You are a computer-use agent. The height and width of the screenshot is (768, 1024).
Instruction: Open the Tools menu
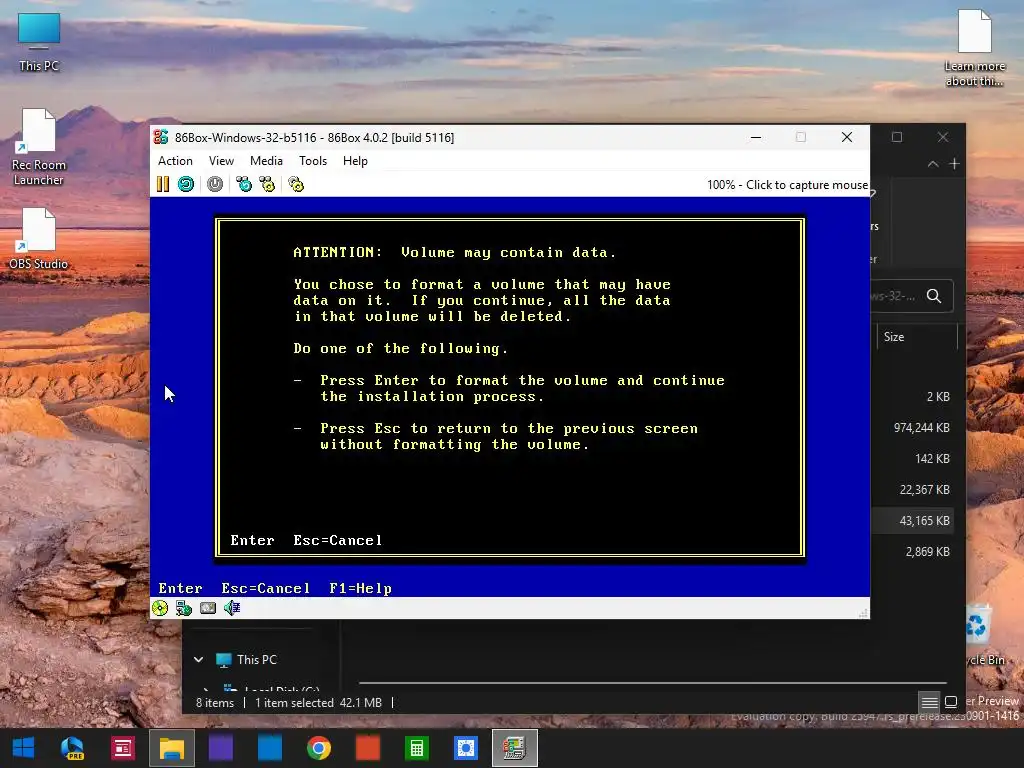pos(313,161)
